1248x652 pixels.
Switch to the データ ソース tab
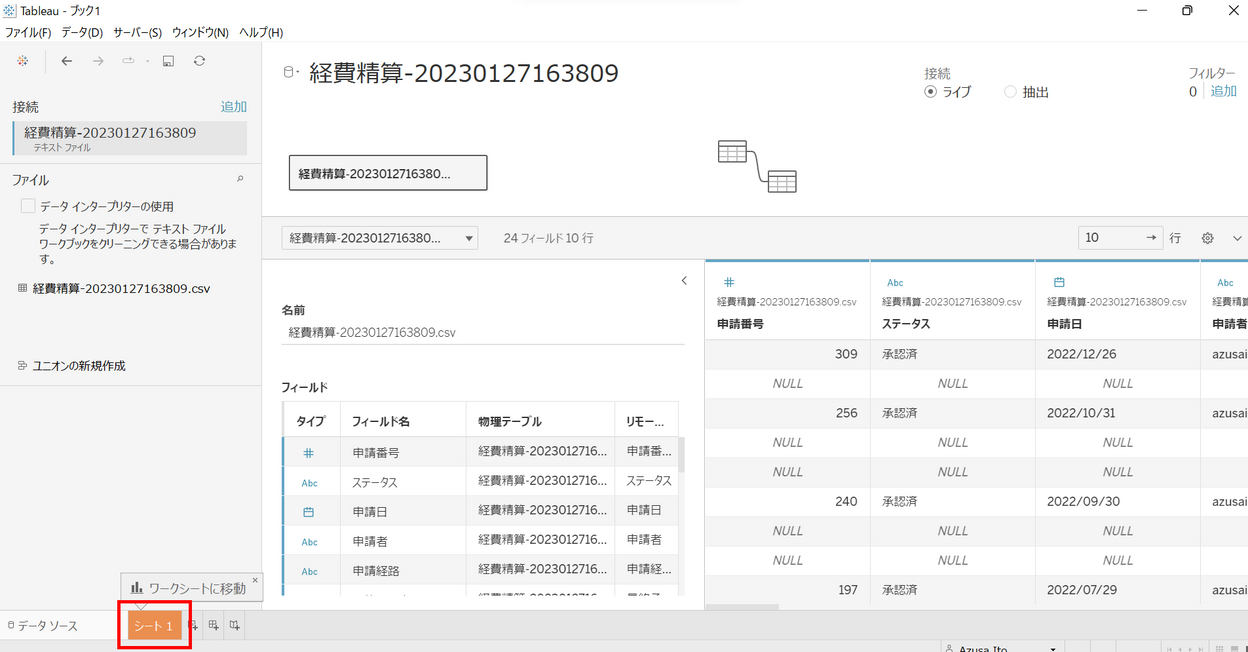click(x=42, y=626)
